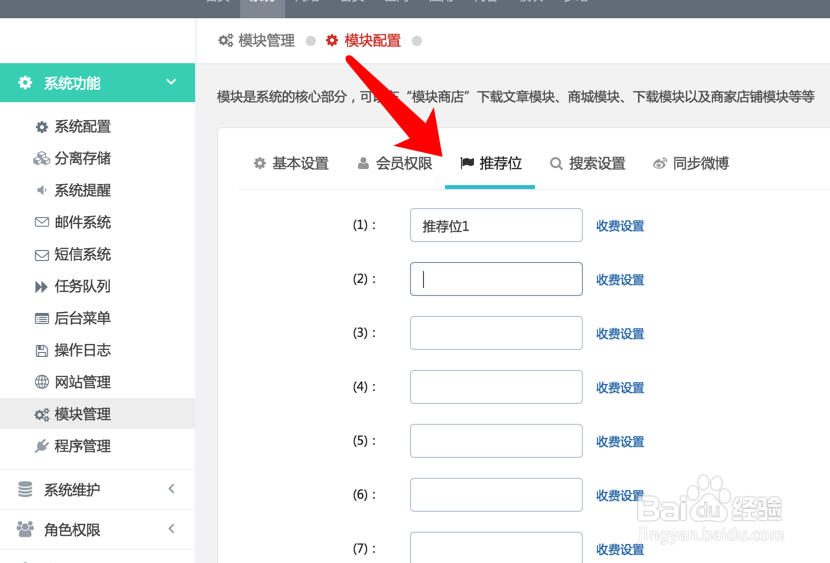Image resolution: width=830 pixels, height=563 pixels.
Task: Open 收费设置 for row (6)
Action: click(620, 496)
